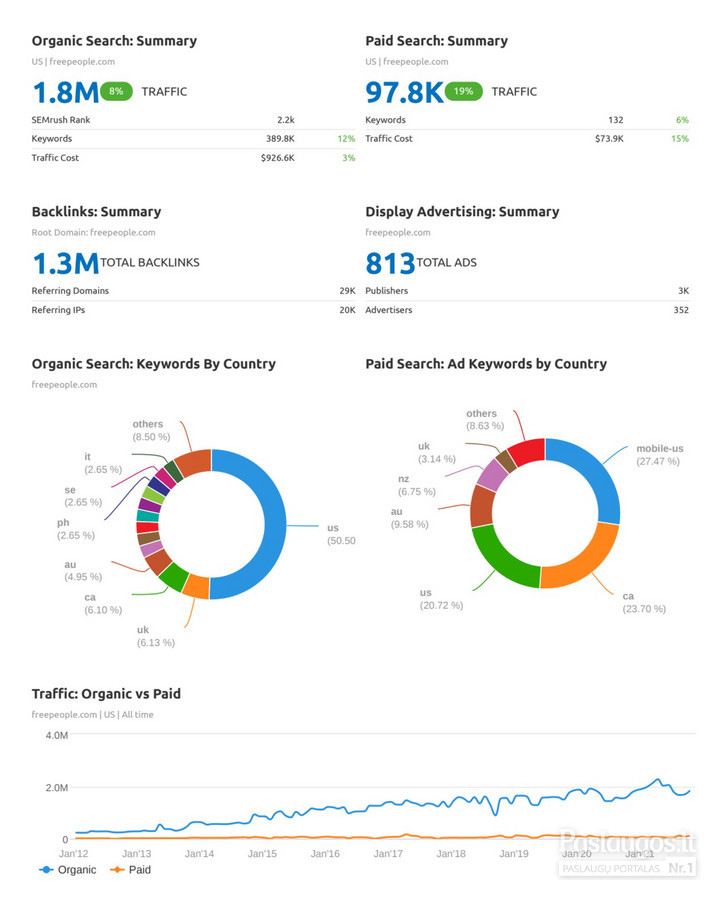722x900 pixels.
Task: Click the 389.8K organic keywords value
Action: pos(280,138)
